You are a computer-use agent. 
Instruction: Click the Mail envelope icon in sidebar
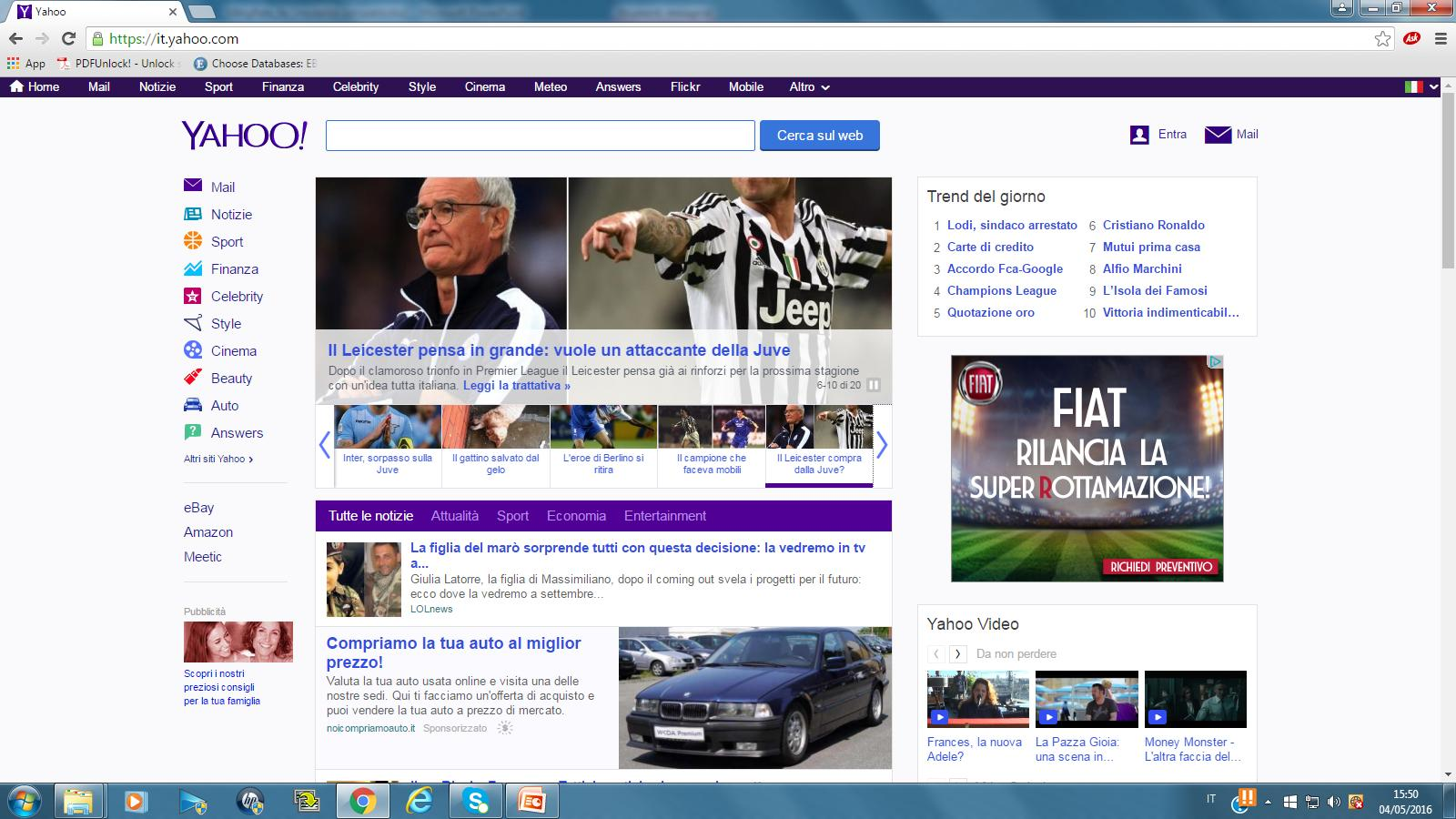point(193,186)
